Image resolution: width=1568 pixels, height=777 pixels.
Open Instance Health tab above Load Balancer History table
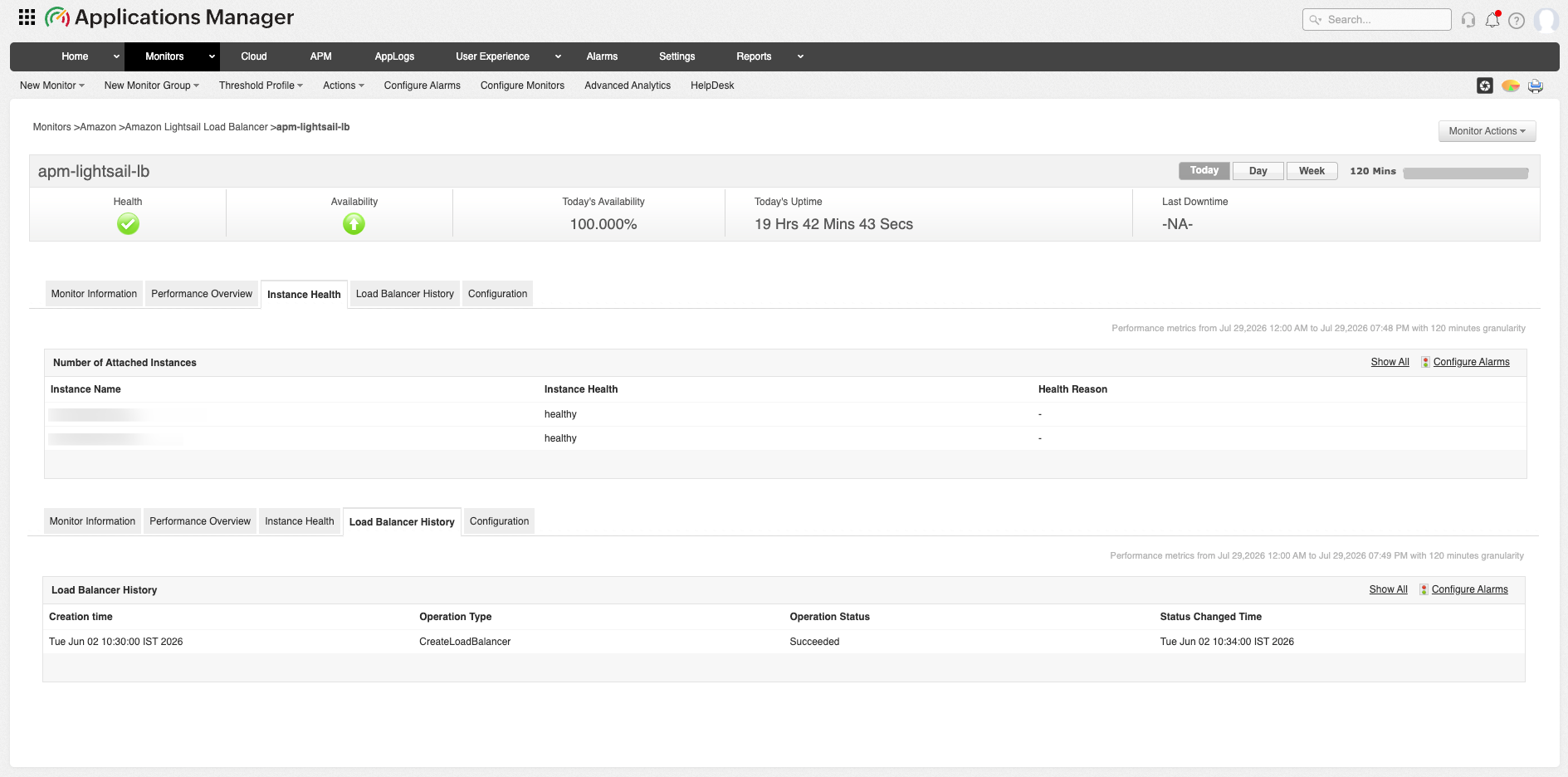click(300, 521)
